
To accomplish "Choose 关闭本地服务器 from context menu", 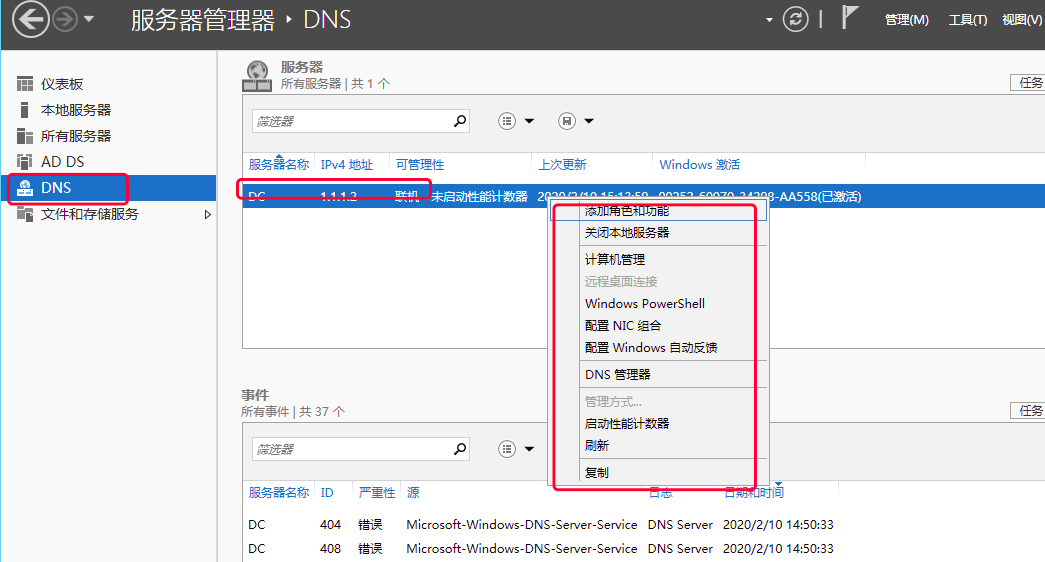I will coord(659,233).
